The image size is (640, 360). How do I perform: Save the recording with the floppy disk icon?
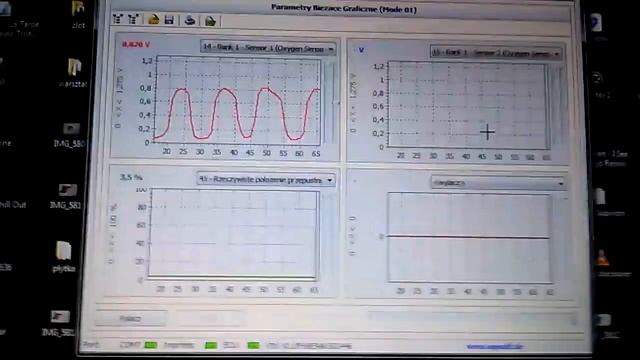click(169, 20)
